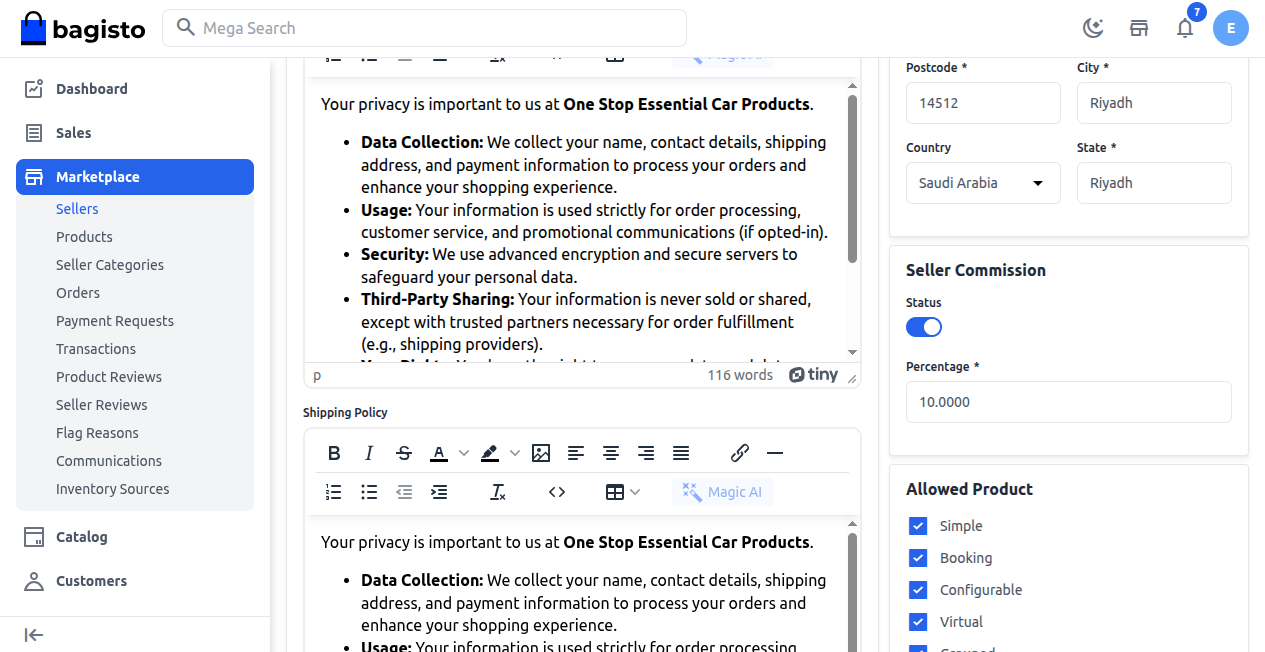Screen dimensions: 1265x652
Task: Open the Payment Requests link
Action: [115, 321]
